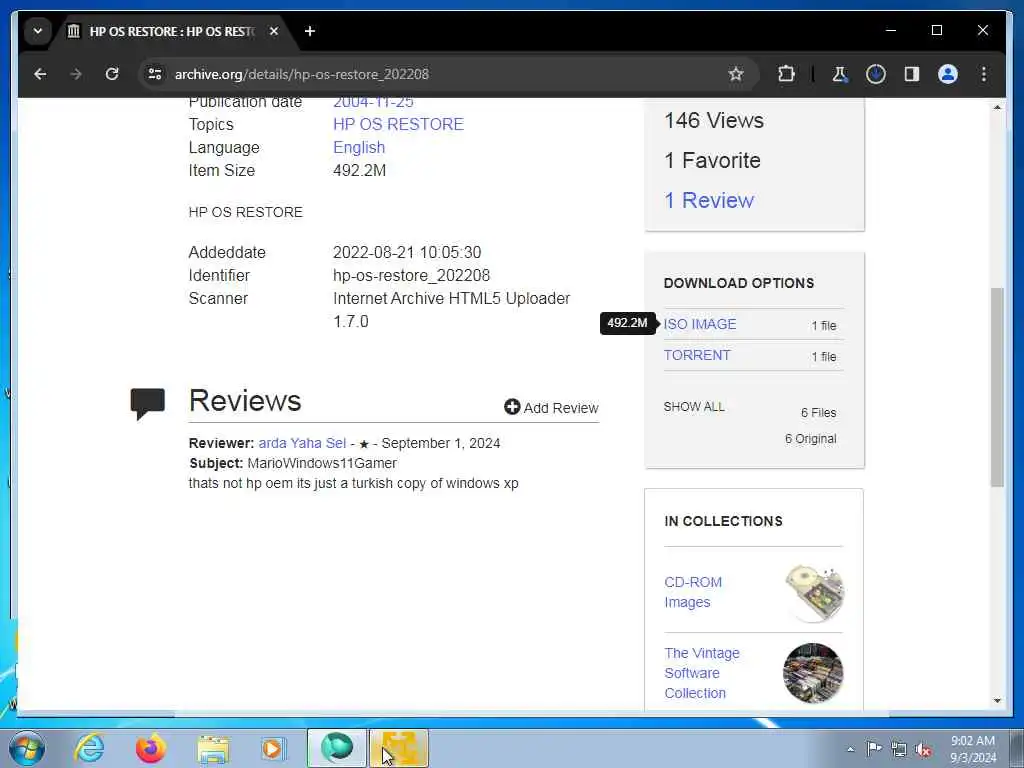Click the 6 Original text
This screenshot has height=768, width=1024.
pyautogui.click(x=810, y=439)
